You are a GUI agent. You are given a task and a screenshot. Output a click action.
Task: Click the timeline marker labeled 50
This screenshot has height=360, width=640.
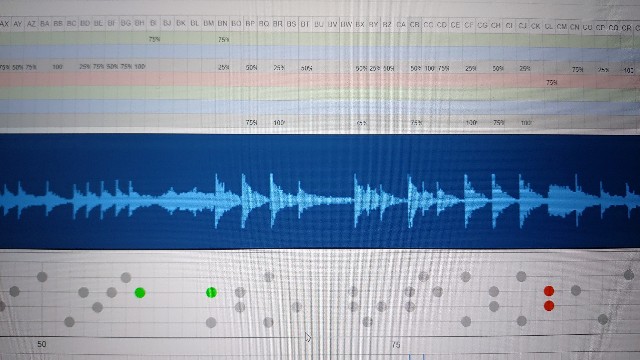point(42,344)
